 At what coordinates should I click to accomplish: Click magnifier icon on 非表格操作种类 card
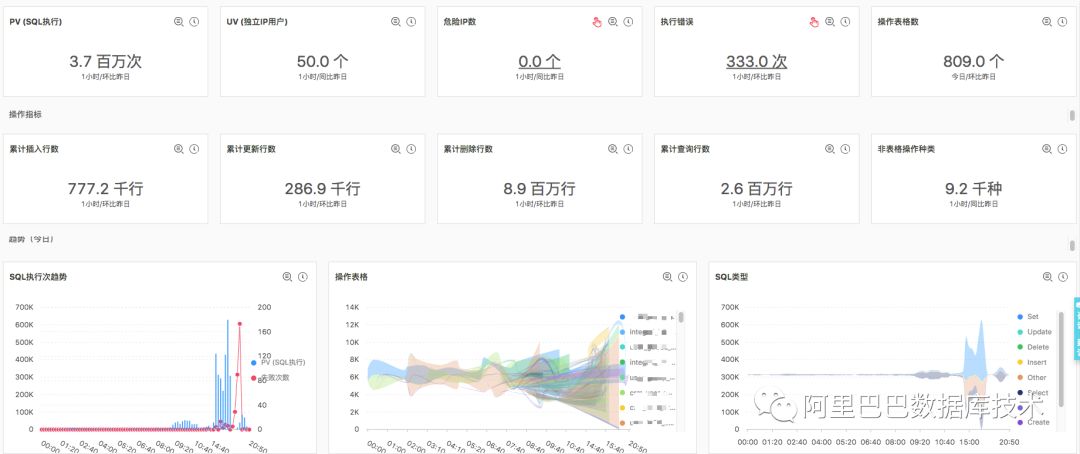[x=1047, y=149]
